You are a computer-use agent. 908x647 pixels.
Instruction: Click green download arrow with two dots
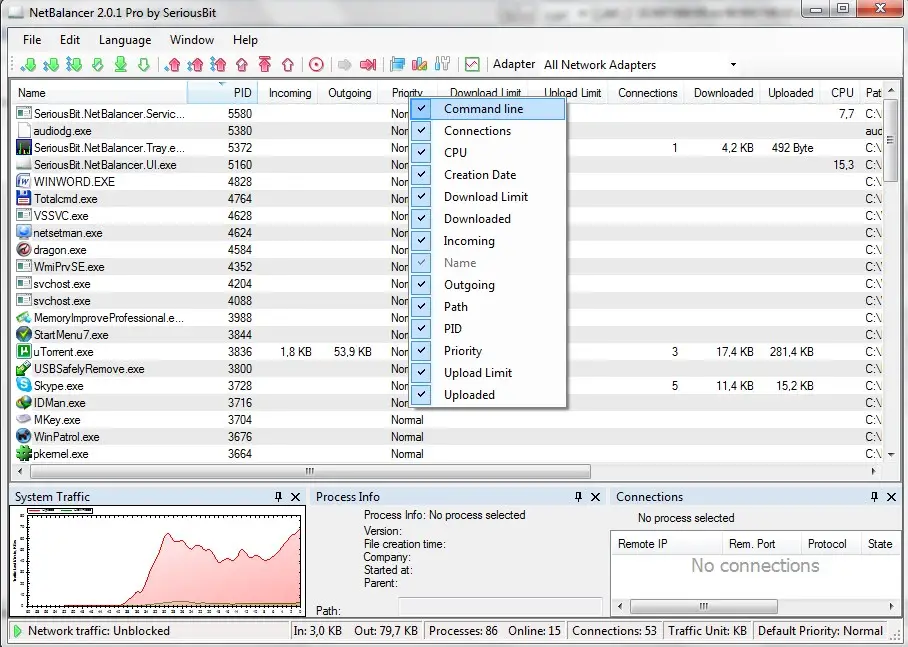coord(51,64)
